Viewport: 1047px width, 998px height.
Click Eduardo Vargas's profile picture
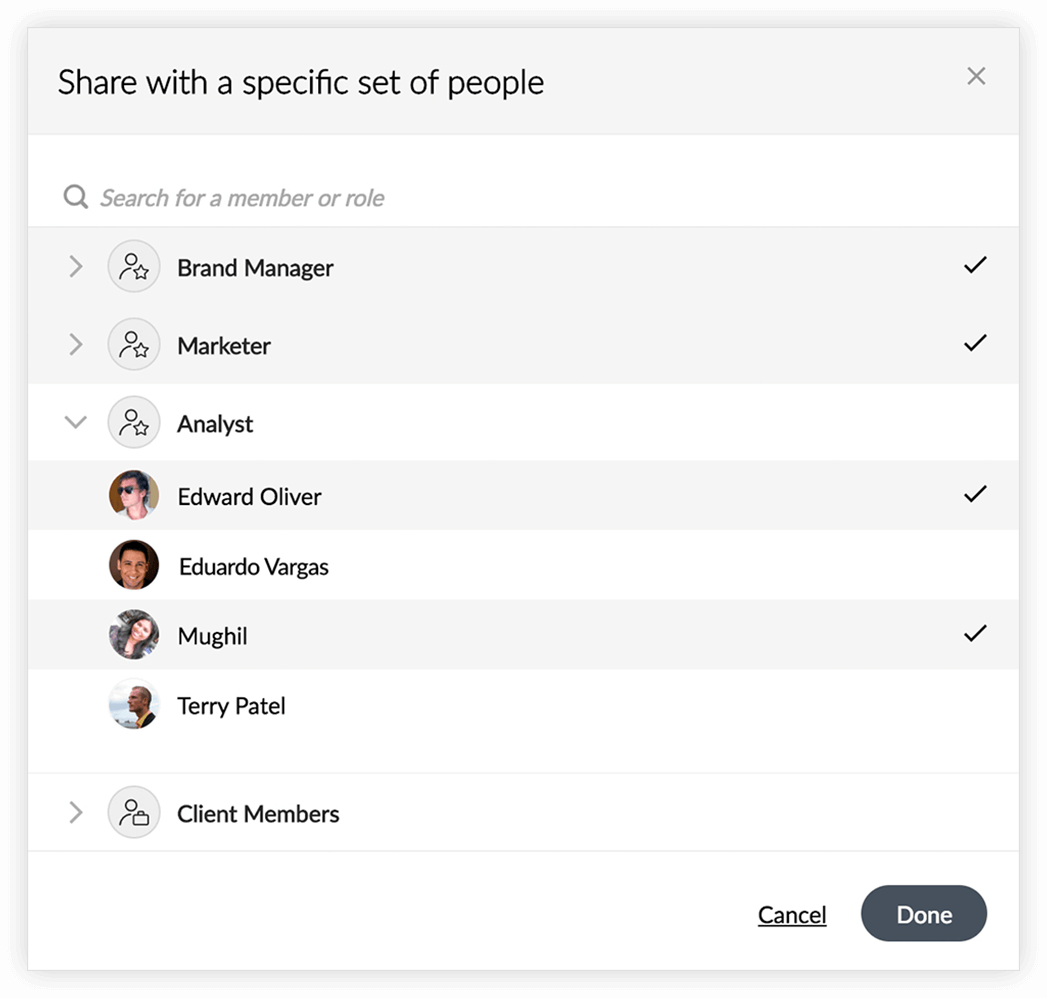(x=134, y=565)
